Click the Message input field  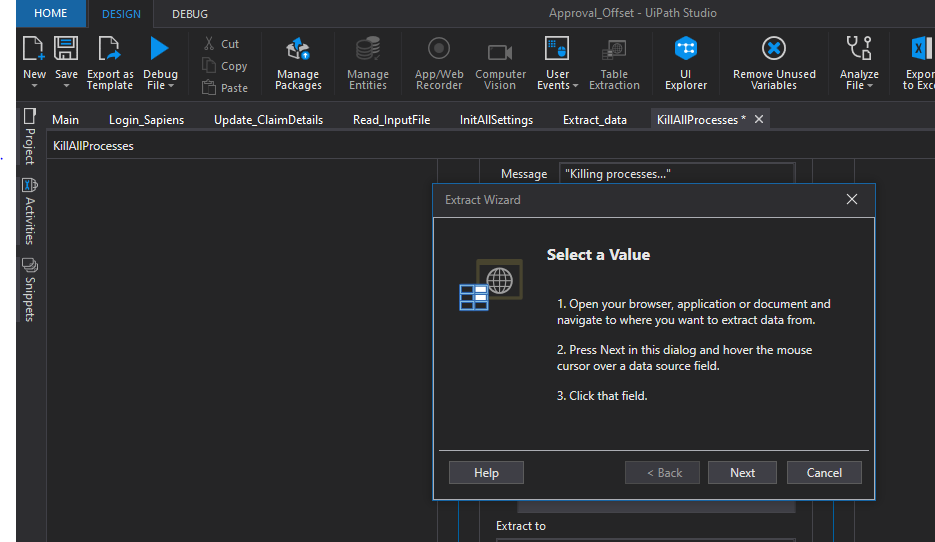[x=677, y=174]
